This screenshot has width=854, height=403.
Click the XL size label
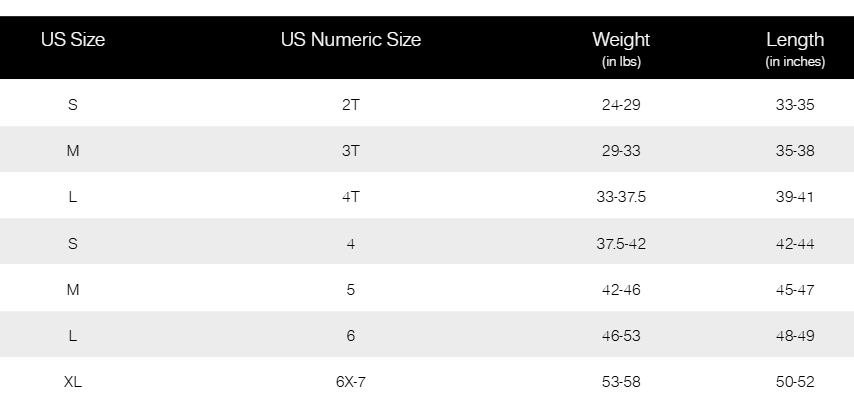[x=73, y=382]
